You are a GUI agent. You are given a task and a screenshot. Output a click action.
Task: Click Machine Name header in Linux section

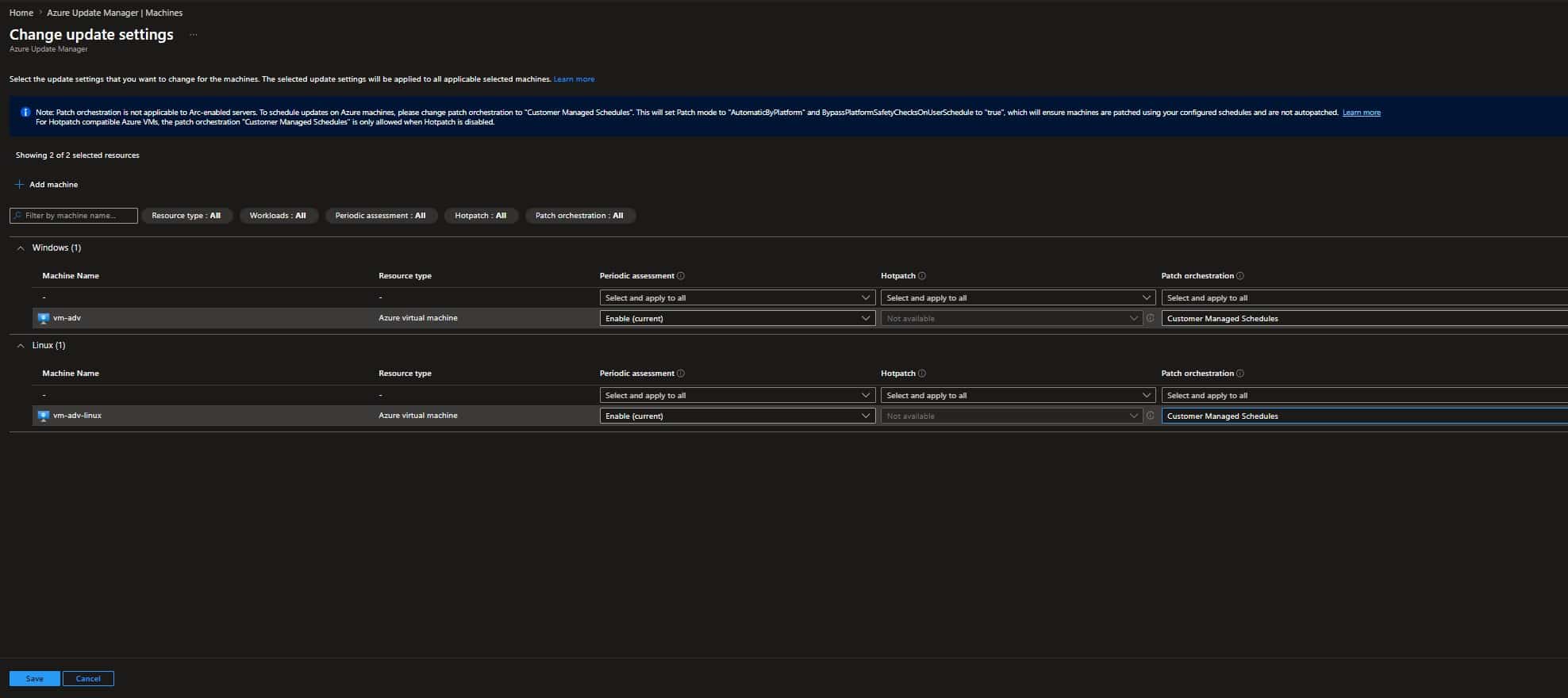[71, 374]
